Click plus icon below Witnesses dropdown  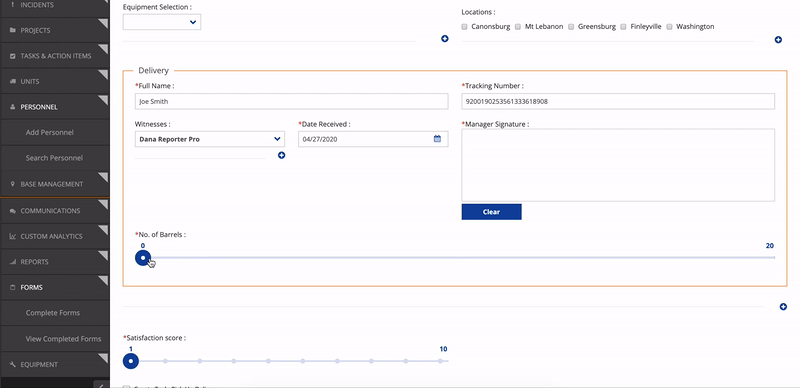tap(282, 155)
